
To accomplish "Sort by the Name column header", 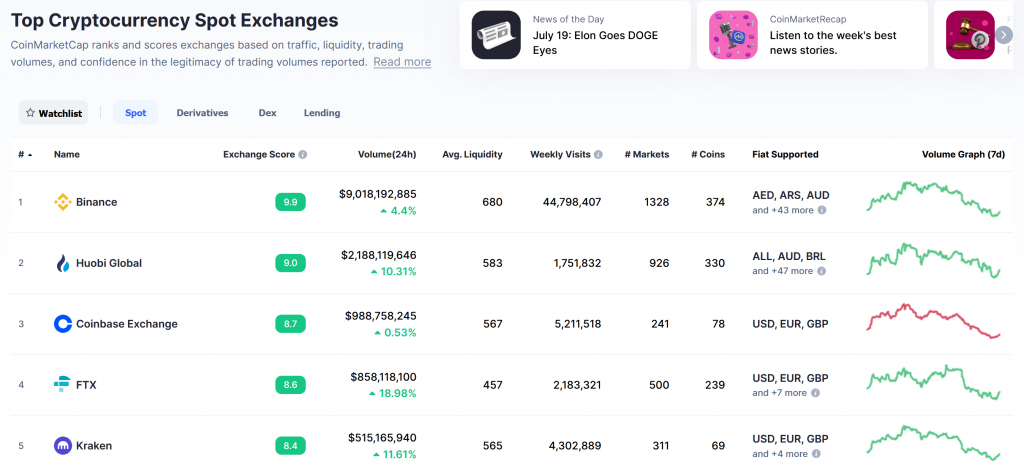I will tap(67, 155).
